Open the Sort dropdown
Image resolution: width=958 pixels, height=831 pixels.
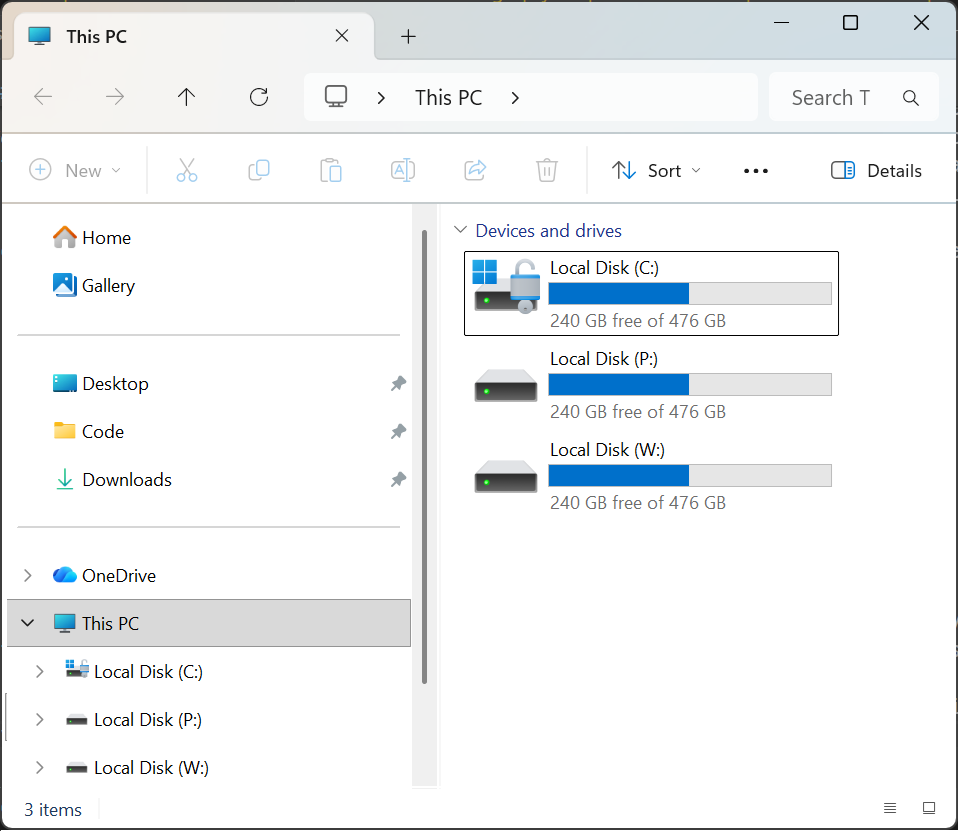(656, 170)
